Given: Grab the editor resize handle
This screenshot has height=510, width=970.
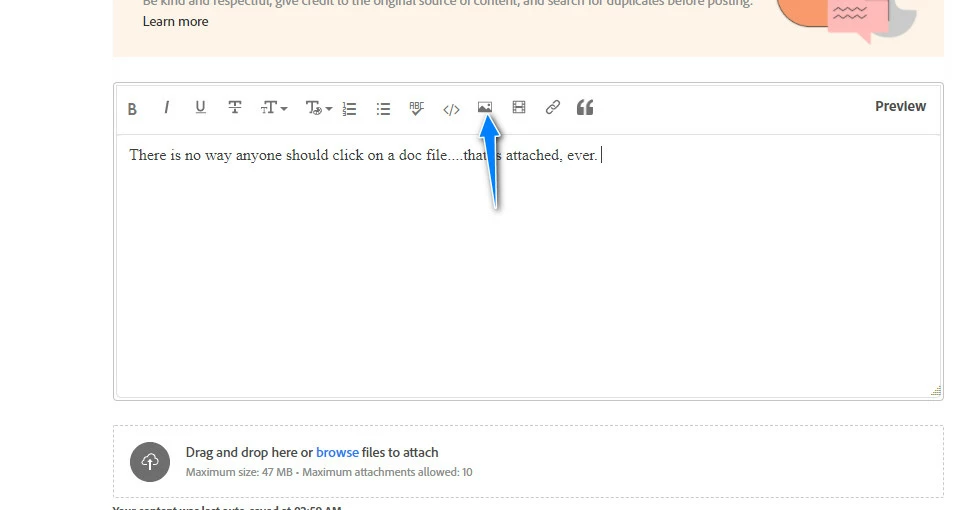Looking at the screenshot, I should 936,391.
